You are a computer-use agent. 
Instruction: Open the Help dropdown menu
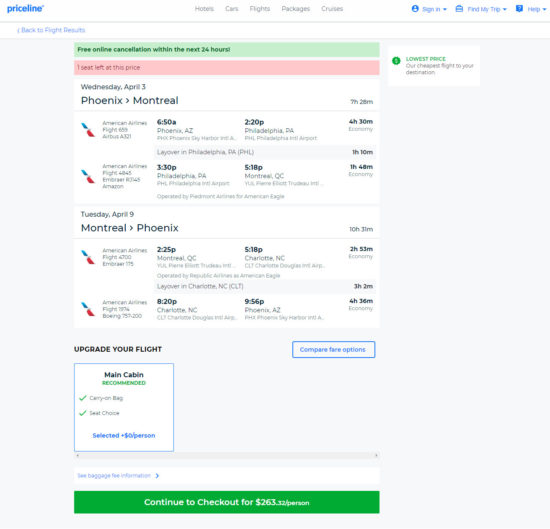pos(531,9)
